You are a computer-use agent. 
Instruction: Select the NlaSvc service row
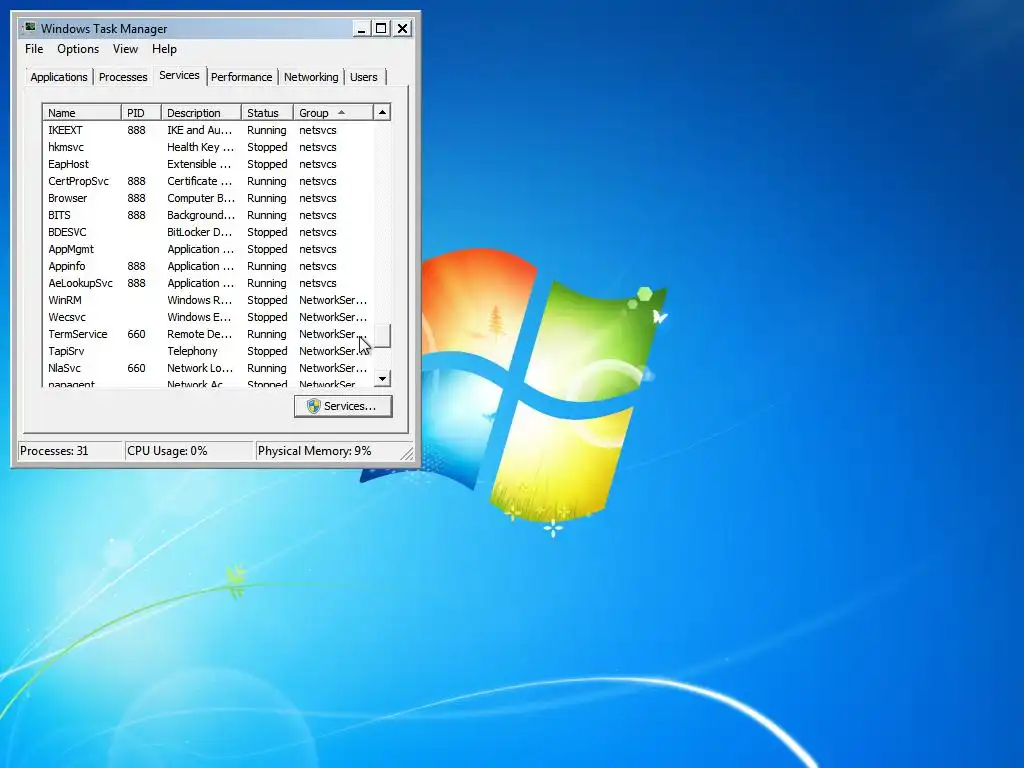pos(208,368)
